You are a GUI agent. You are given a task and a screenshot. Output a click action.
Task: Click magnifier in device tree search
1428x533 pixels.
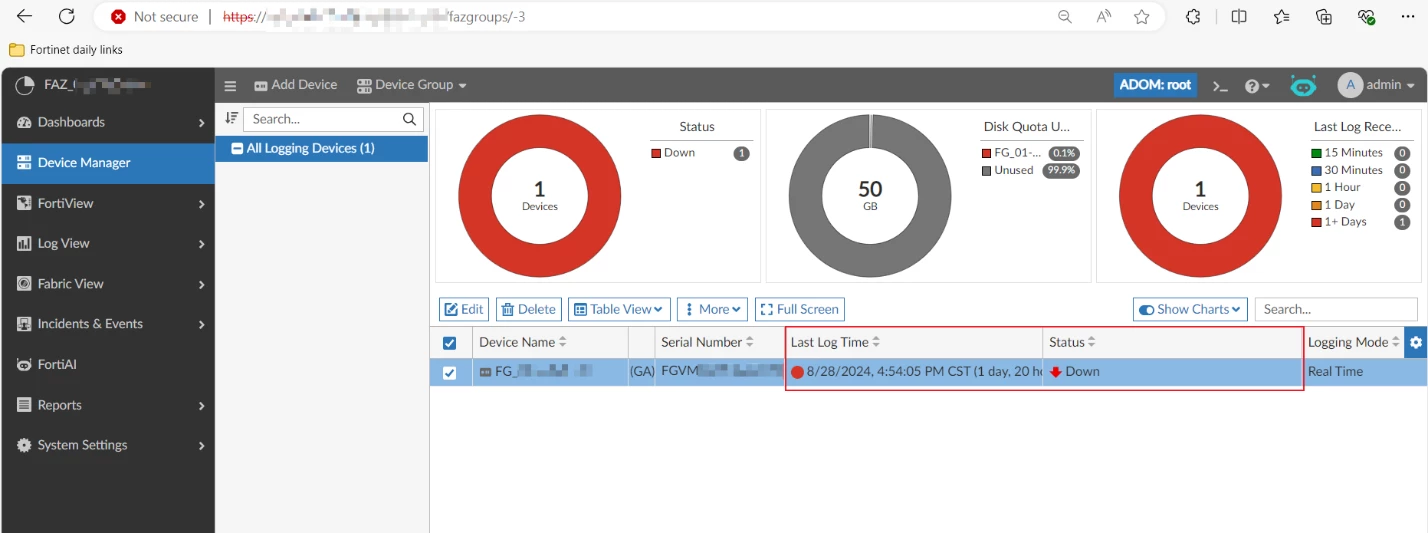coord(409,119)
